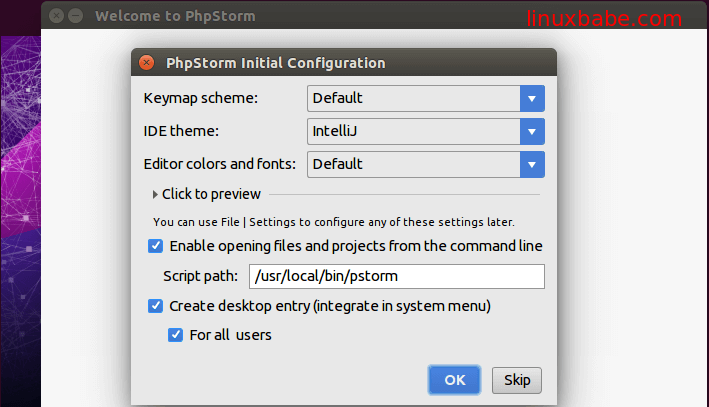Click the Editor colors Default value field
The image size is (709, 407).
click(413, 164)
